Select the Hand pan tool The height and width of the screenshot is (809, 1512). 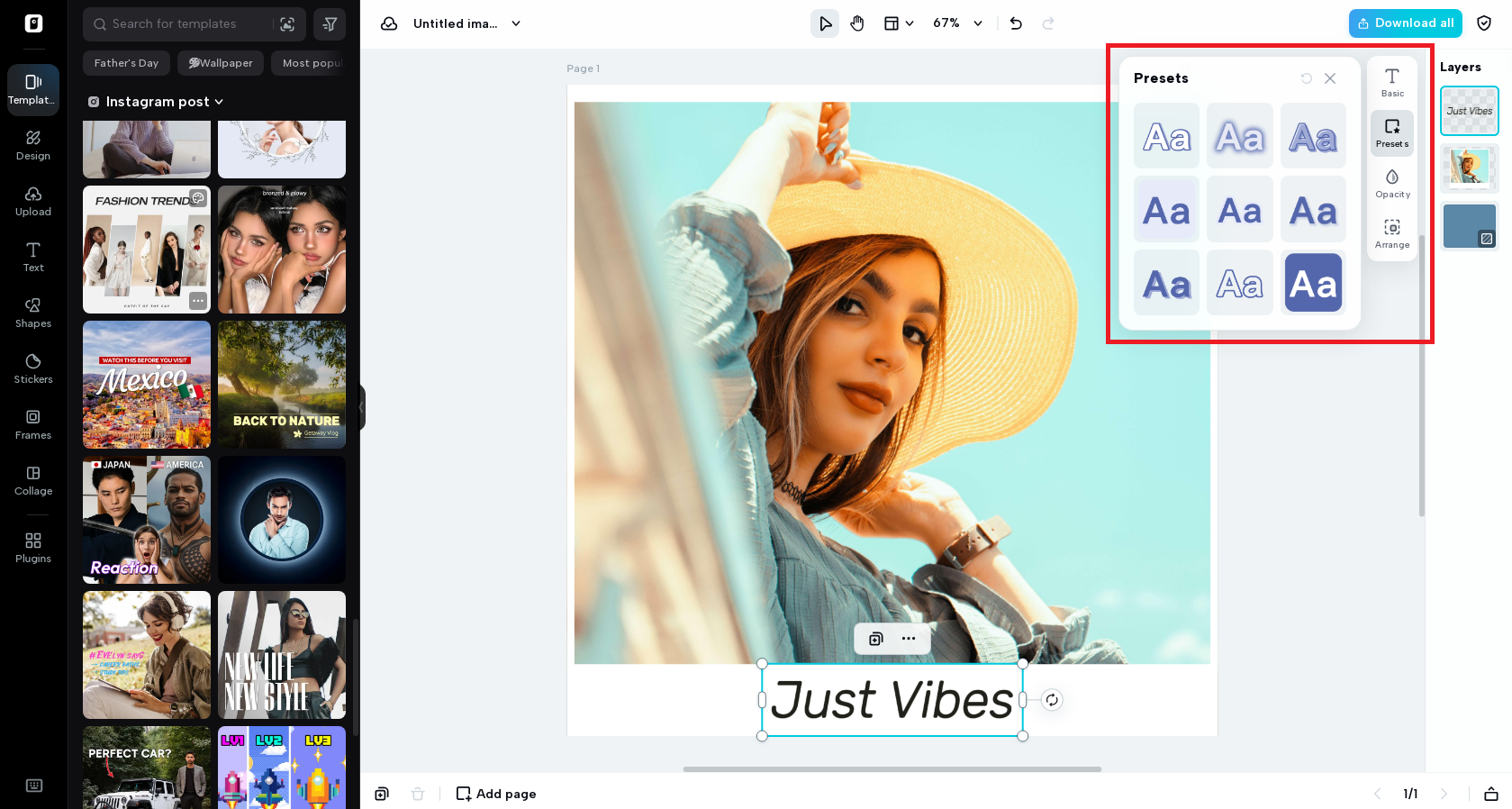(x=856, y=23)
